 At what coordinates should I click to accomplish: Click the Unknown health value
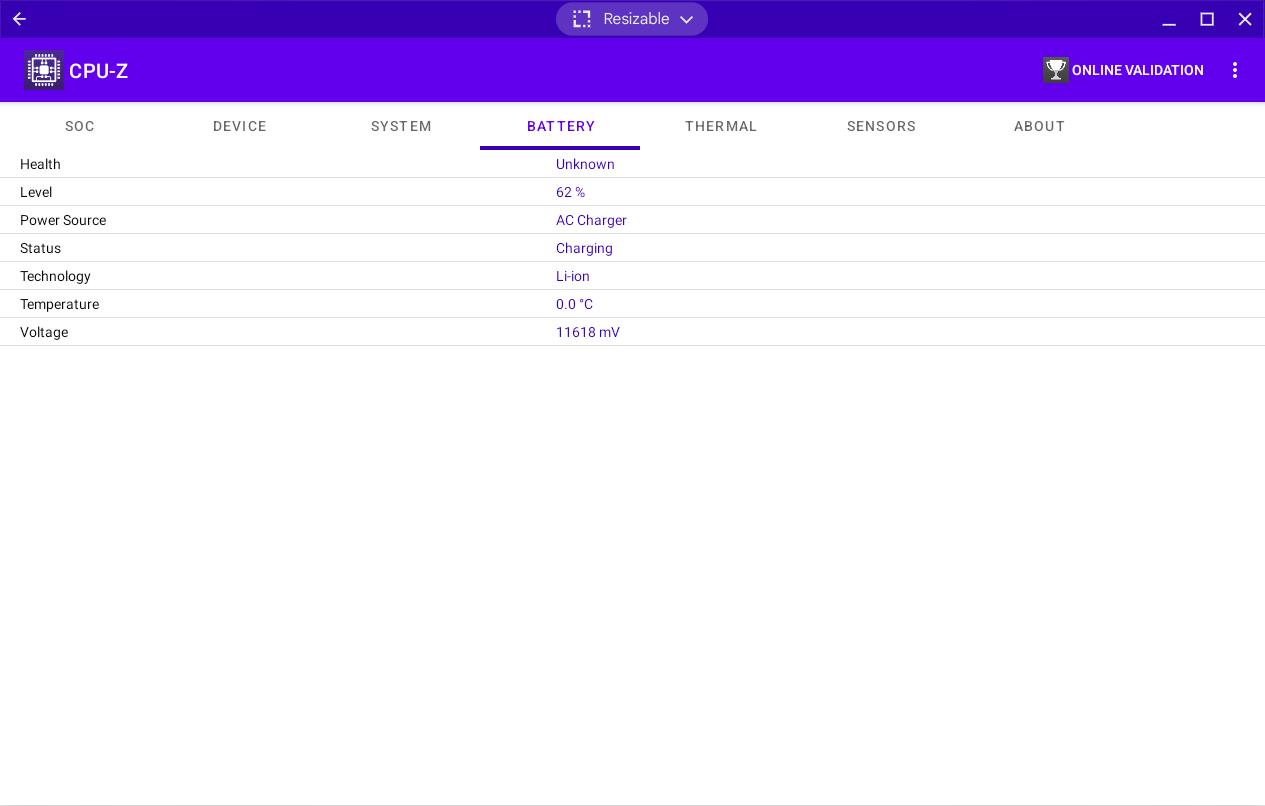coord(585,164)
